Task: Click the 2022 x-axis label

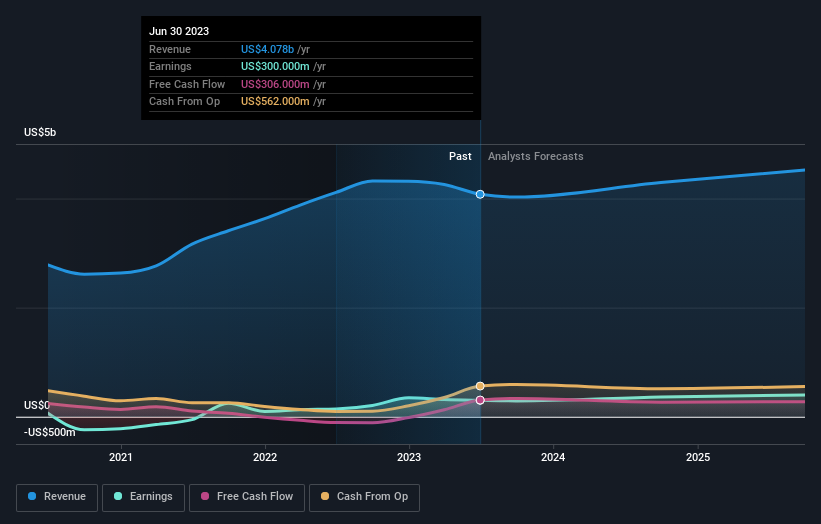Action: (265, 458)
